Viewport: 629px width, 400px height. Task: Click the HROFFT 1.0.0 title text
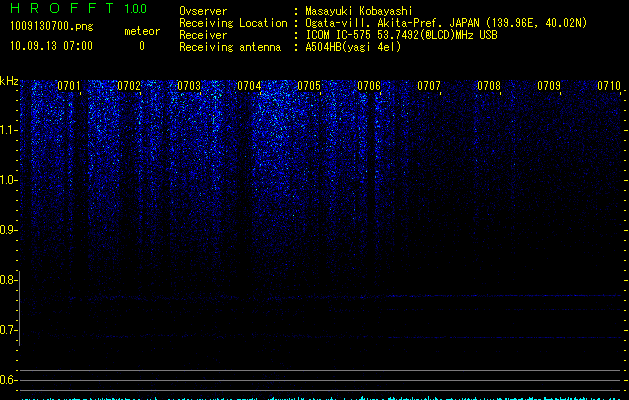click(78, 8)
